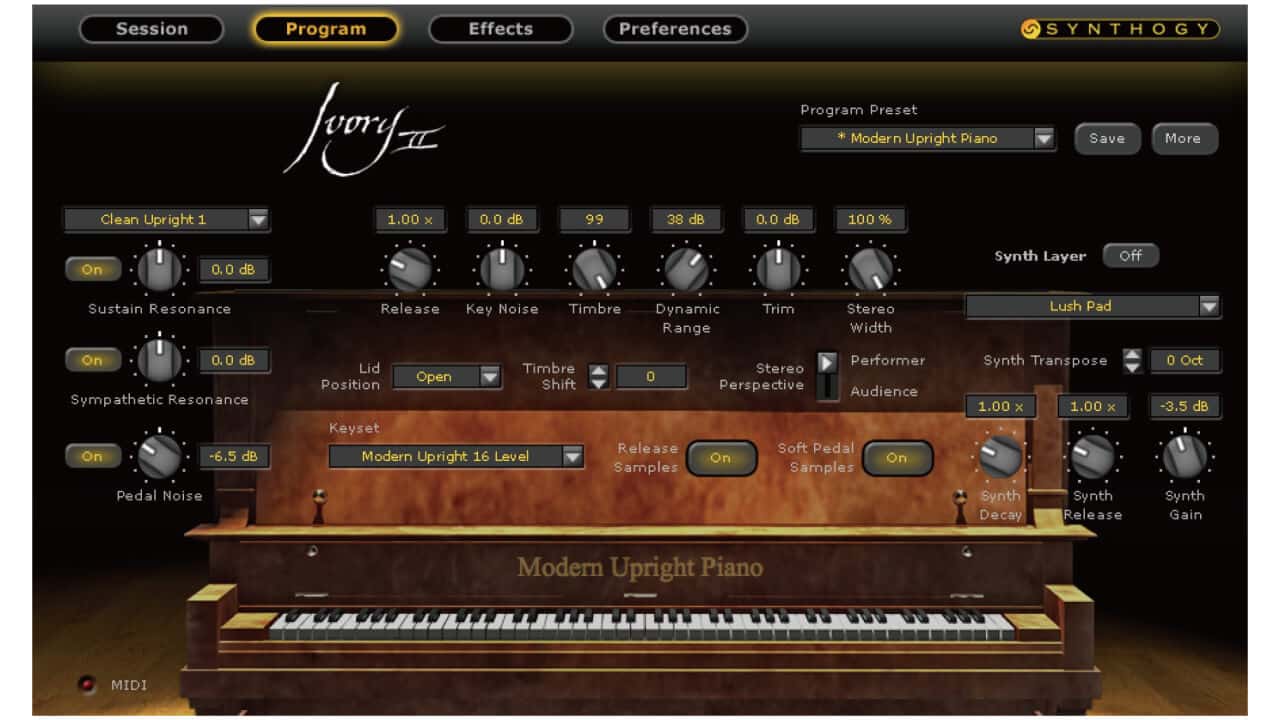Screen dimensions: 1280x720
Task: Click the Trim 0.0 dB value field
Action: 778,219
